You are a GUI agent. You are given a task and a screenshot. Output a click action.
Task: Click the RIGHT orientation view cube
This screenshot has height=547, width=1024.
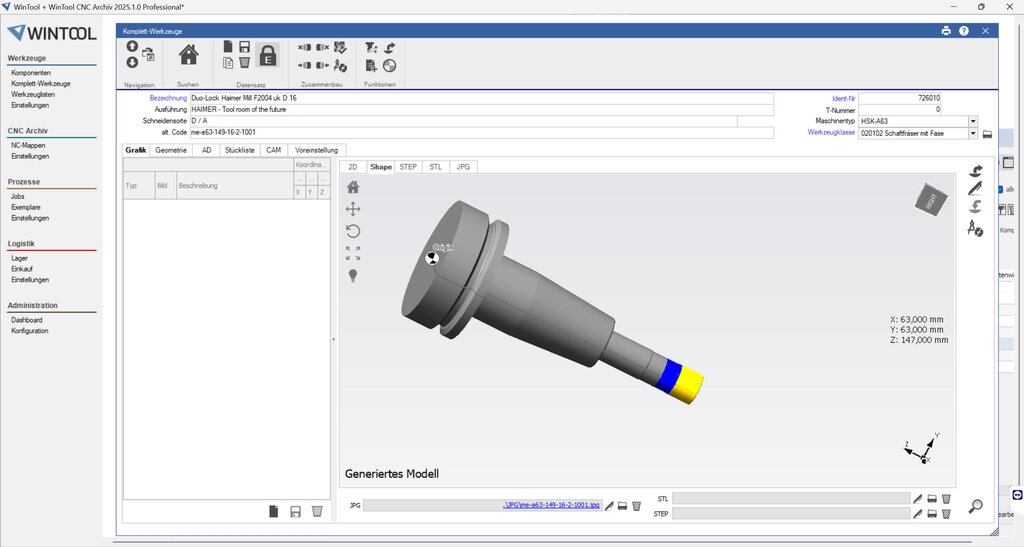(931, 200)
